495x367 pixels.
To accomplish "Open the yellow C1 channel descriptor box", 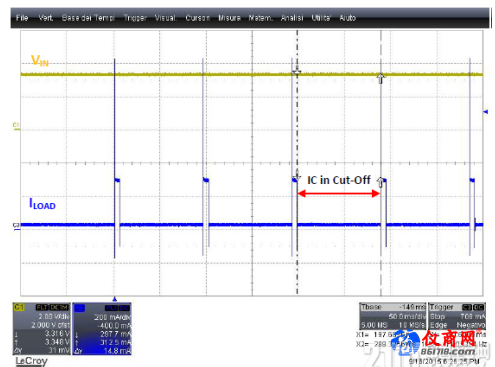I will [42, 329].
